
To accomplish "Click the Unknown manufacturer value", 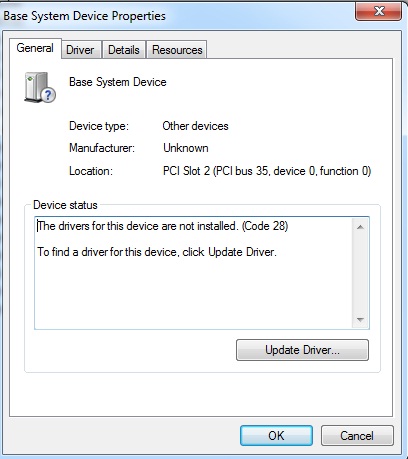I will pyautogui.click(x=186, y=148).
